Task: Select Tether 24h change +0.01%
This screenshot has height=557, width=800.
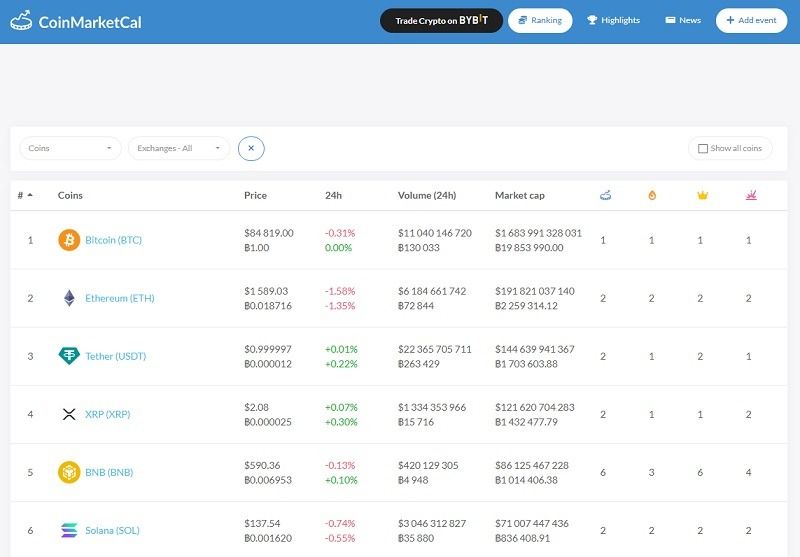Action: [x=341, y=349]
